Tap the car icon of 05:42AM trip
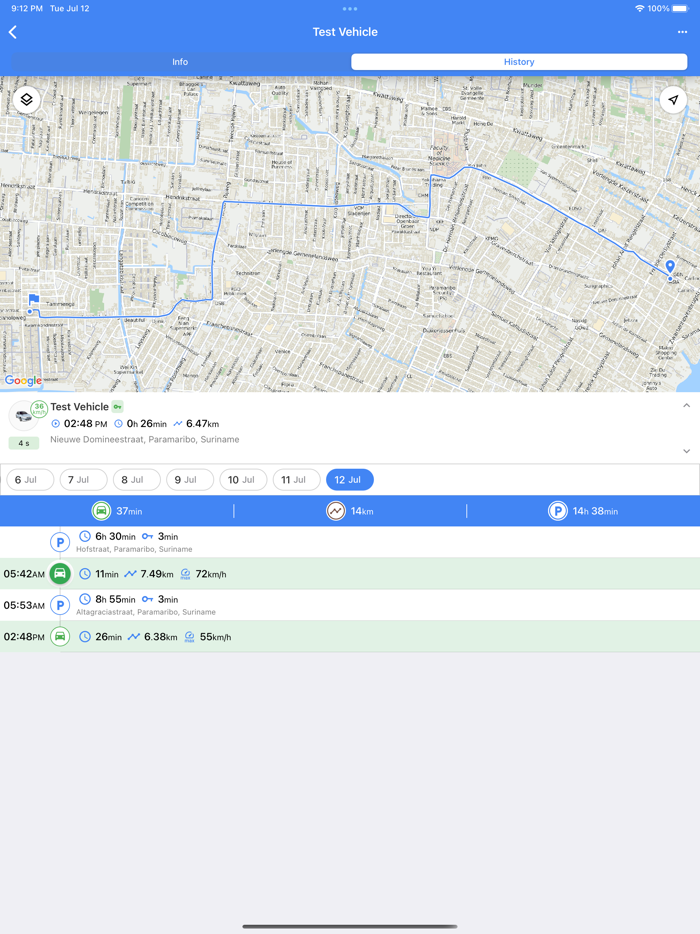This screenshot has height=934, width=700. tap(60, 574)
